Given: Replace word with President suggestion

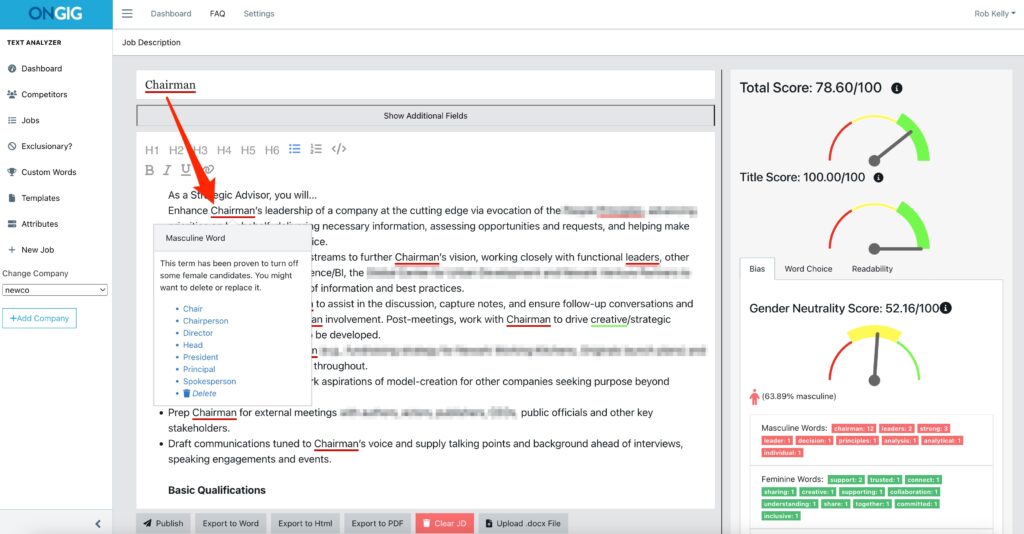Looking at the screenshot, I should coord(200,357).
